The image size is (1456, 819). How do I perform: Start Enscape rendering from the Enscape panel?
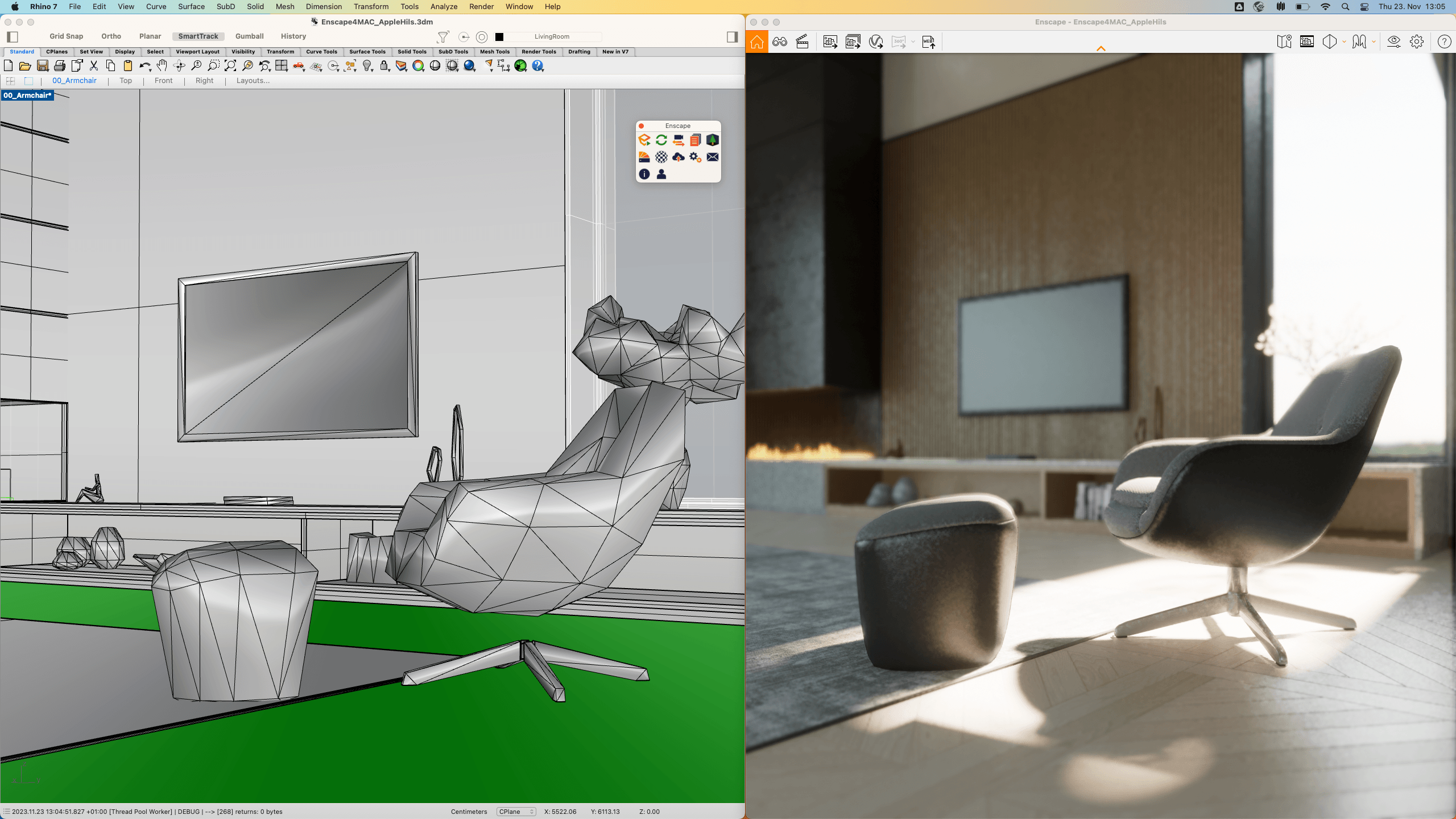point(644,140)
